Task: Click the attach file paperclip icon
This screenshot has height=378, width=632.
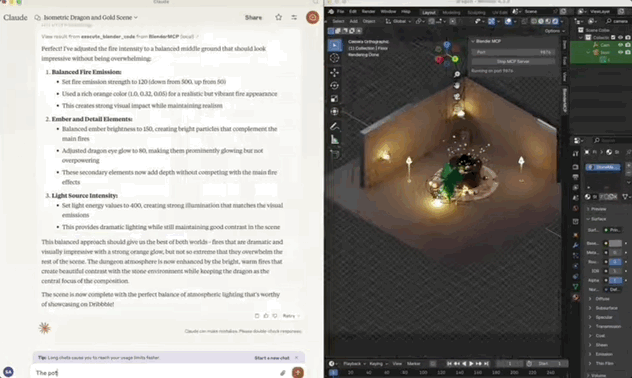Action: pos(283,373)
